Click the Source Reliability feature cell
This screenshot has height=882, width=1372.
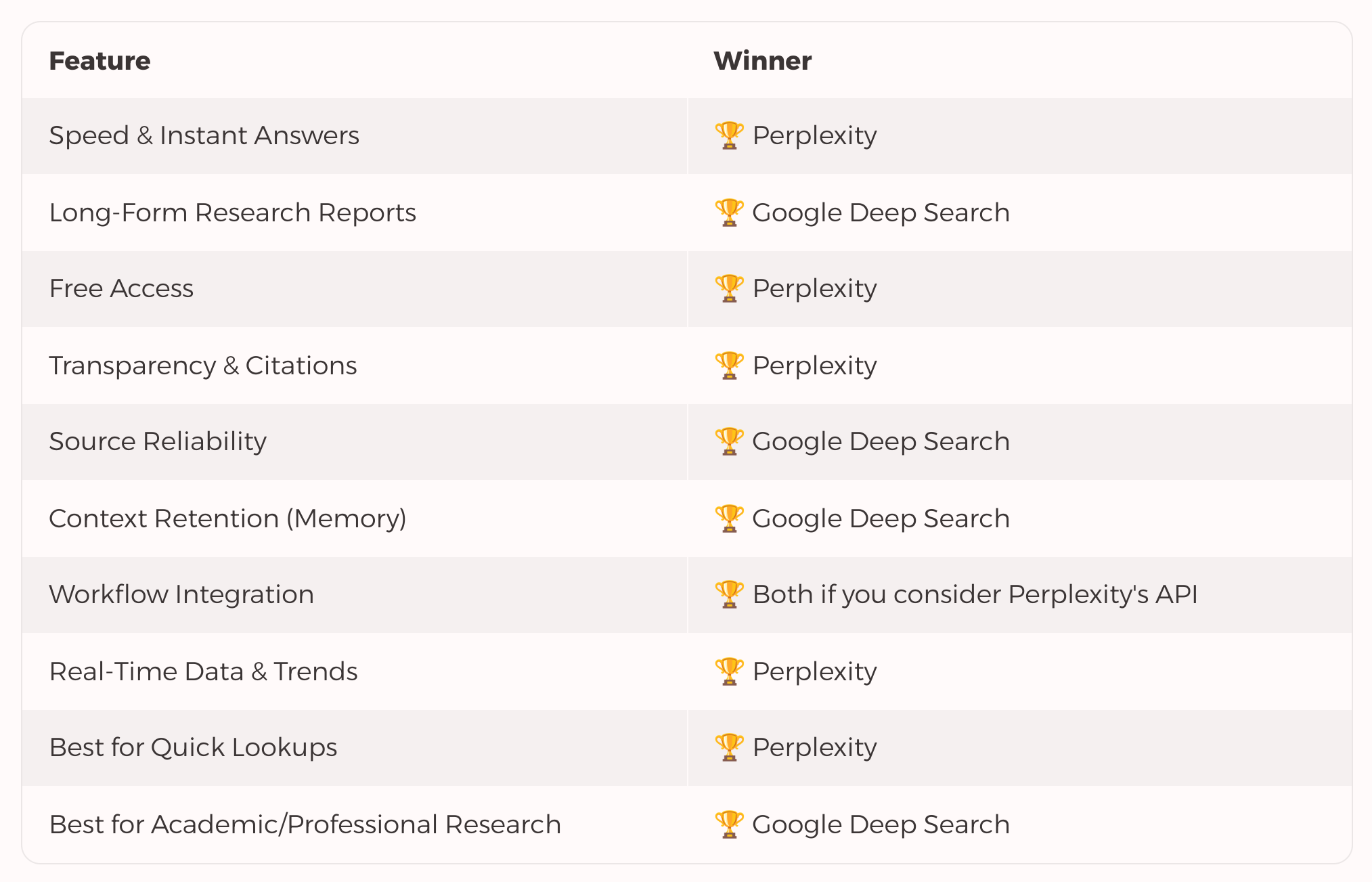(x=355, y=442)
